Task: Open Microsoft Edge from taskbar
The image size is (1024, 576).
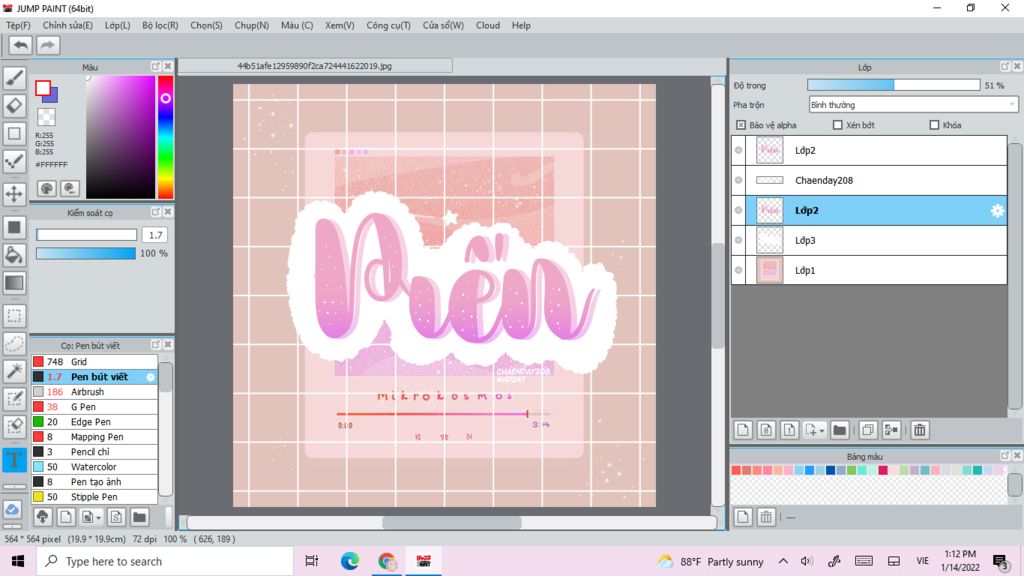Action: click(350, 562)
